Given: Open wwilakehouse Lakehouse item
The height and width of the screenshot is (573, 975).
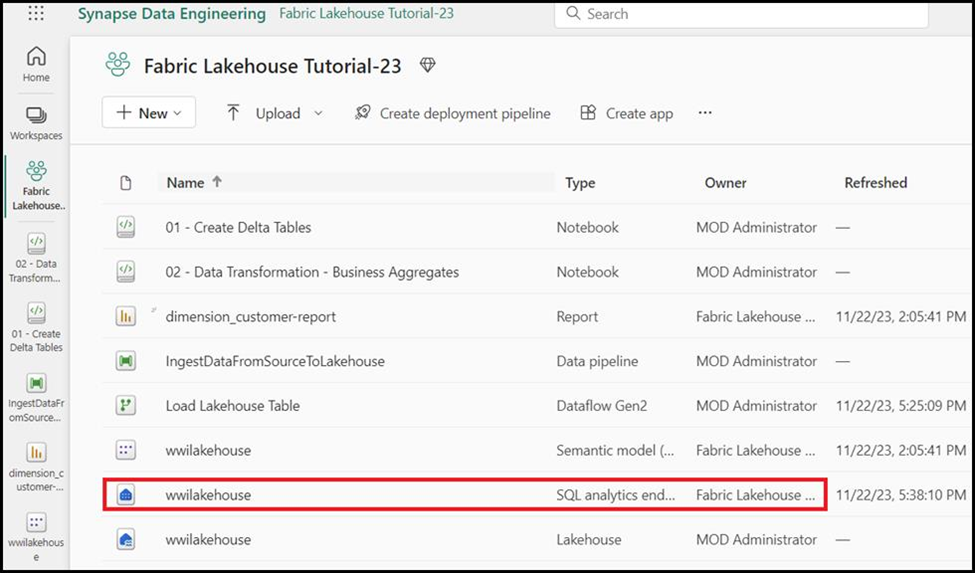Looking at the screenshot, I should click(x=208, y=539).
